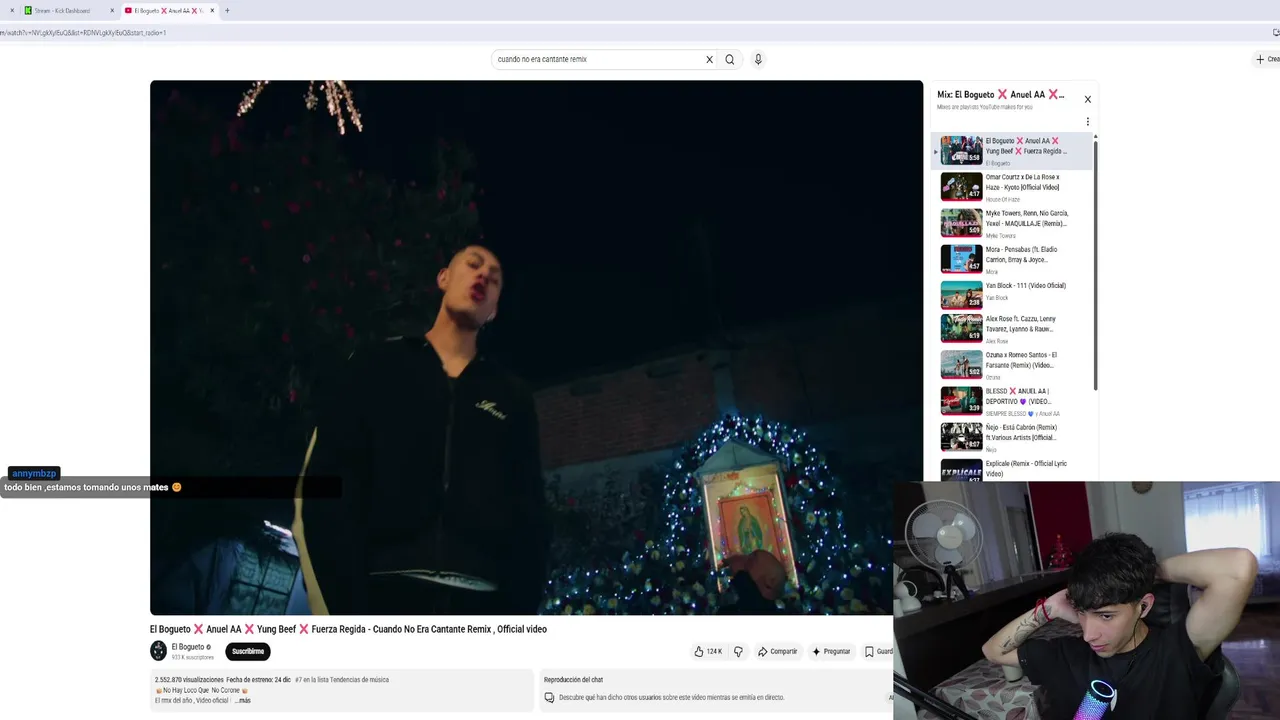Save the video with Guardar
Screen dimensions: 1280x720
point(878,651)
